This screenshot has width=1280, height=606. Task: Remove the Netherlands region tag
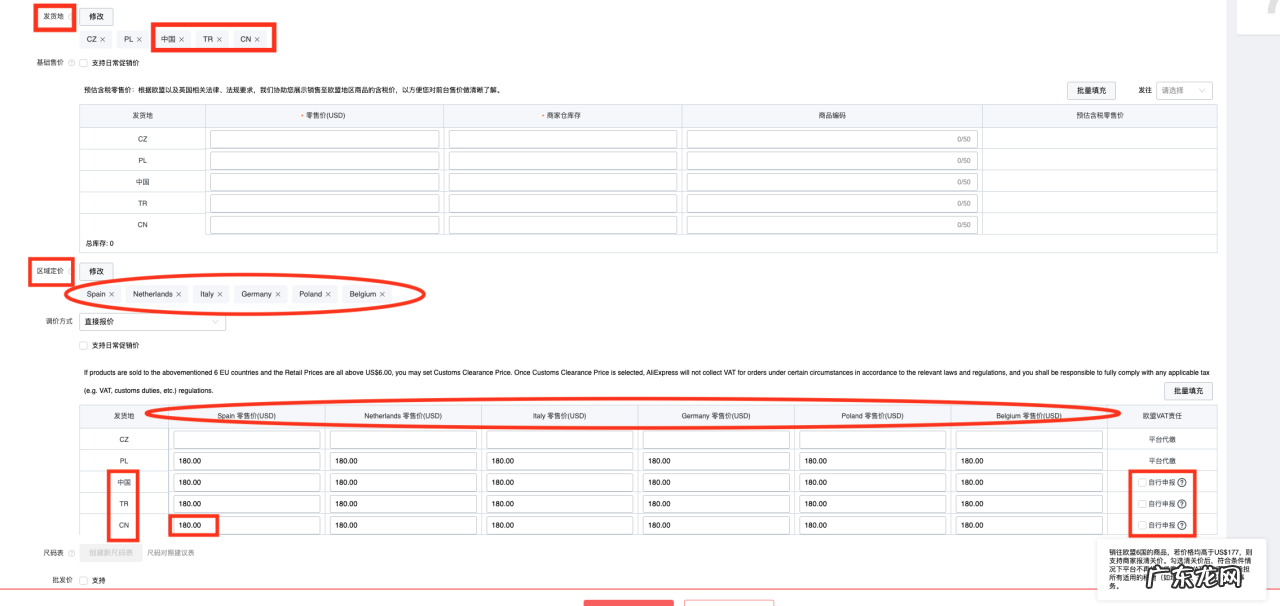click(179, 294)
